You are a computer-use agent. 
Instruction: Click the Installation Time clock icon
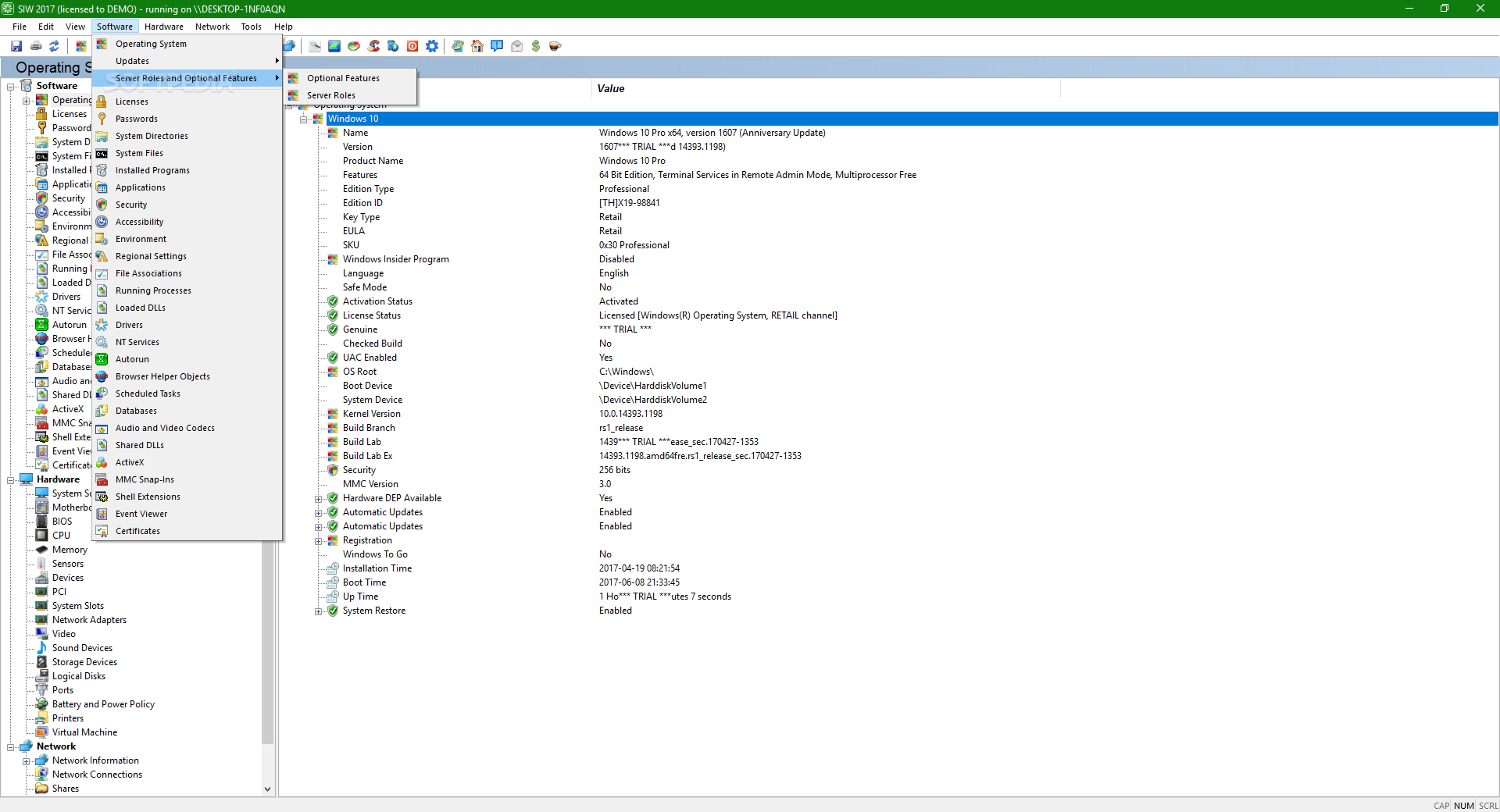(x=333, y=568)
